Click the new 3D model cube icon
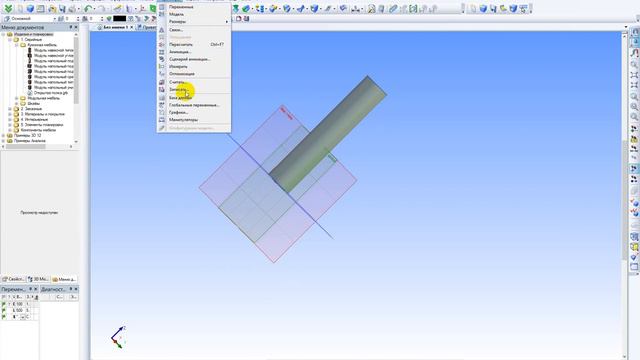640x360 pixels. [30, 8]
